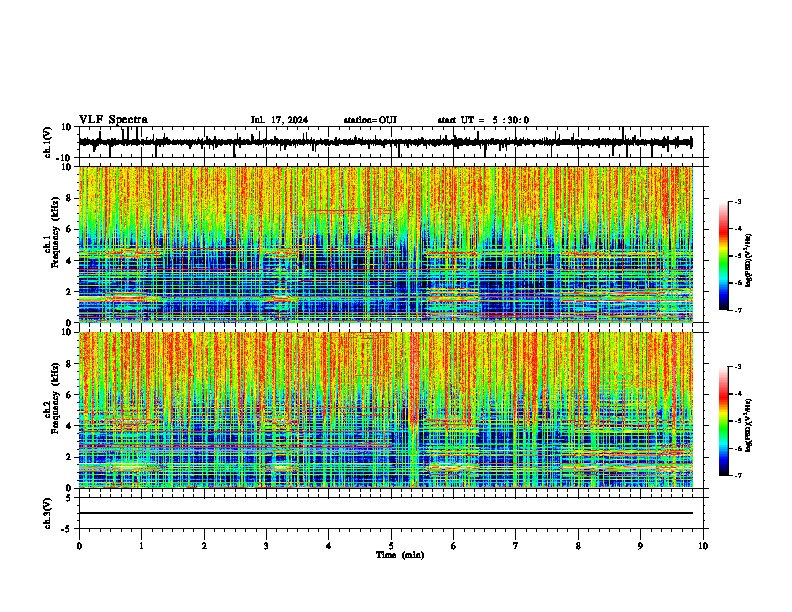The image size is (792, 612).
Task: Click the '4' tick on the time axis
Action: tap(329, 546)
